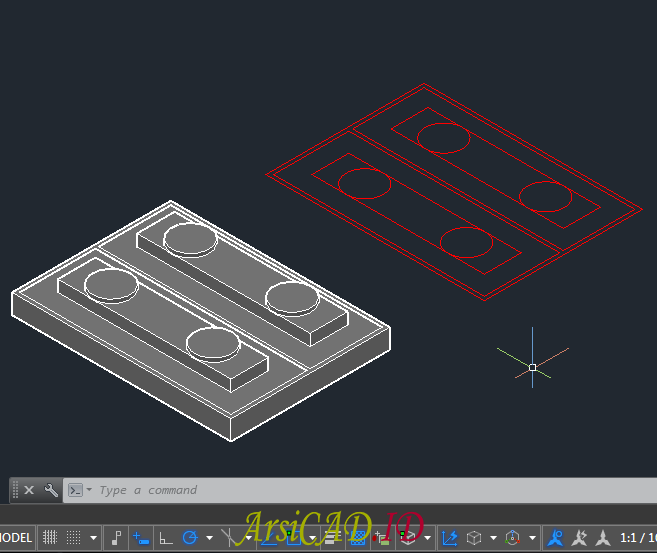The width and height of the screenshot is (657, 553).
Task: Click the Annotation Scale icon
Action: [603, 537]
